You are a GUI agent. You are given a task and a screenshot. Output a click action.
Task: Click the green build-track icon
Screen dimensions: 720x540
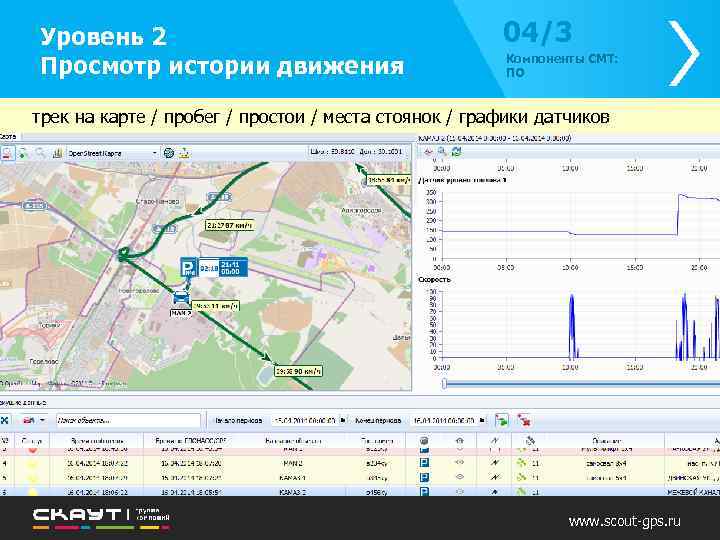pyautogui.click(x=502, y=420)
